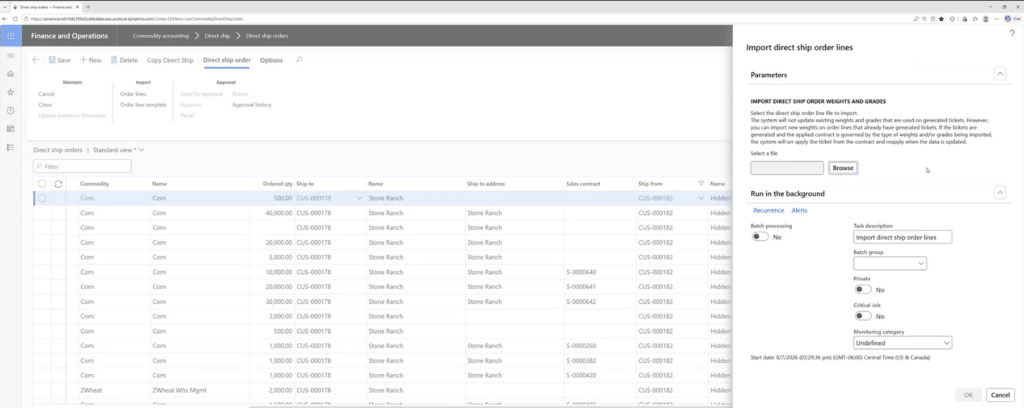Image resolution: width=1024 pixels, height=408 pixels.
Task: Open the browser tab list chevron
Action: tap(6, 7)
